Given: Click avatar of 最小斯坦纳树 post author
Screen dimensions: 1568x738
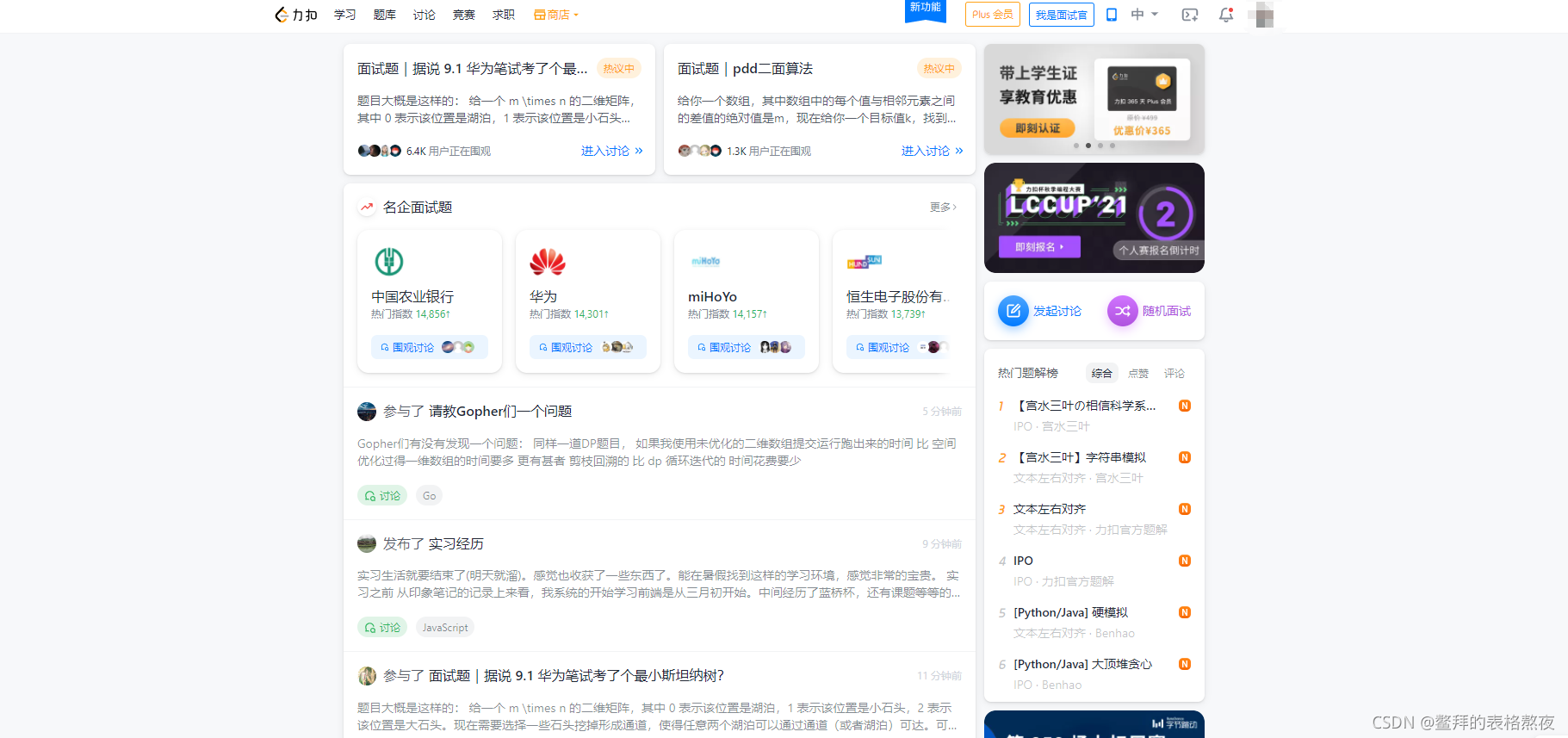Looking at the screenshot, I should pos(367,676).
